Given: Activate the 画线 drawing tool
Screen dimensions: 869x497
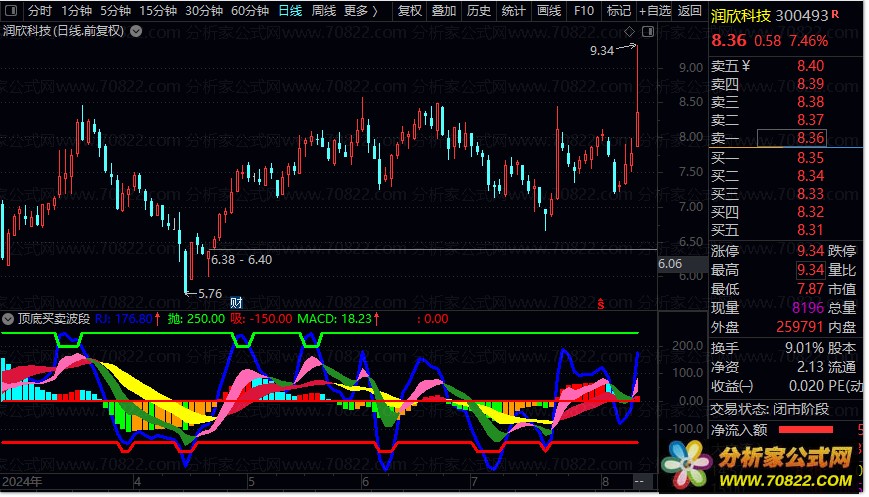Looking at the screenshot, I should (x=549, y=11).
